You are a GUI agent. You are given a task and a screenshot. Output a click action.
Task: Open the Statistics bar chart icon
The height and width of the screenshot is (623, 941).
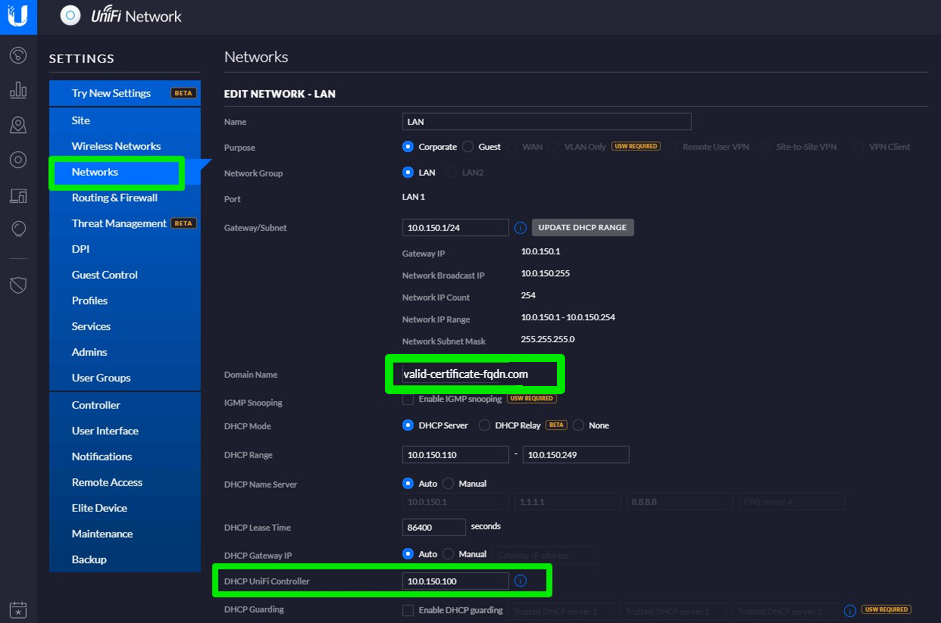[18, 90]
